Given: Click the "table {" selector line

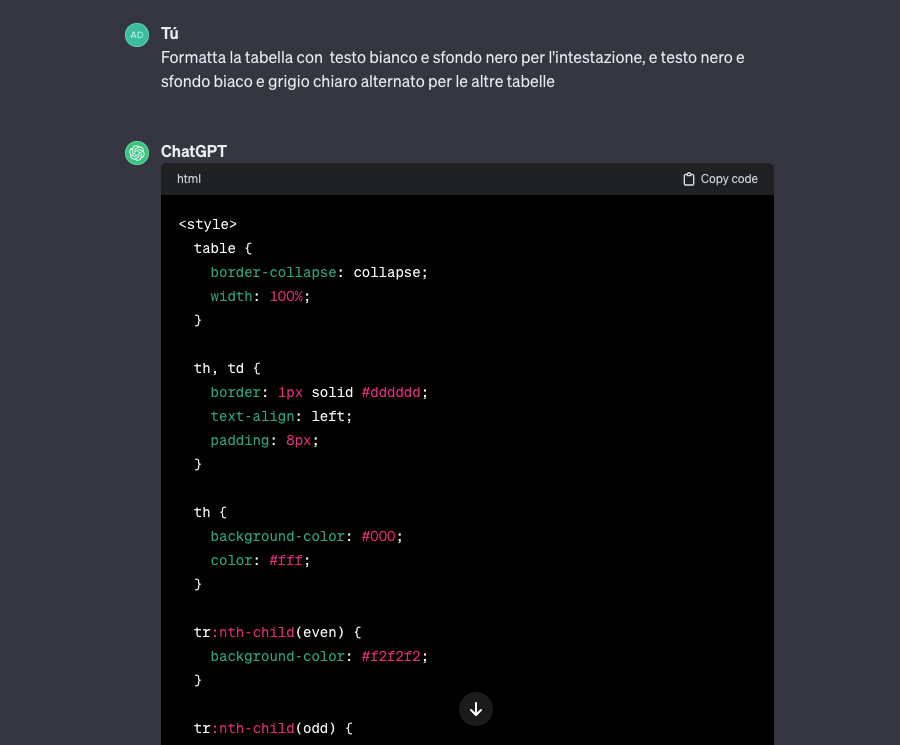Looking at the screenshot, I should tap(215, 248).
